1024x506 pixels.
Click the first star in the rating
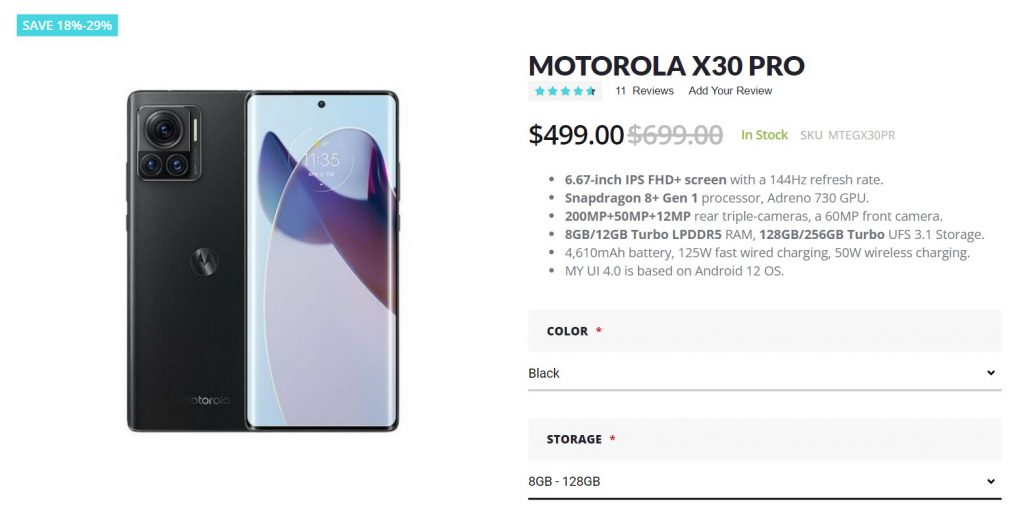tap(540, 91)
